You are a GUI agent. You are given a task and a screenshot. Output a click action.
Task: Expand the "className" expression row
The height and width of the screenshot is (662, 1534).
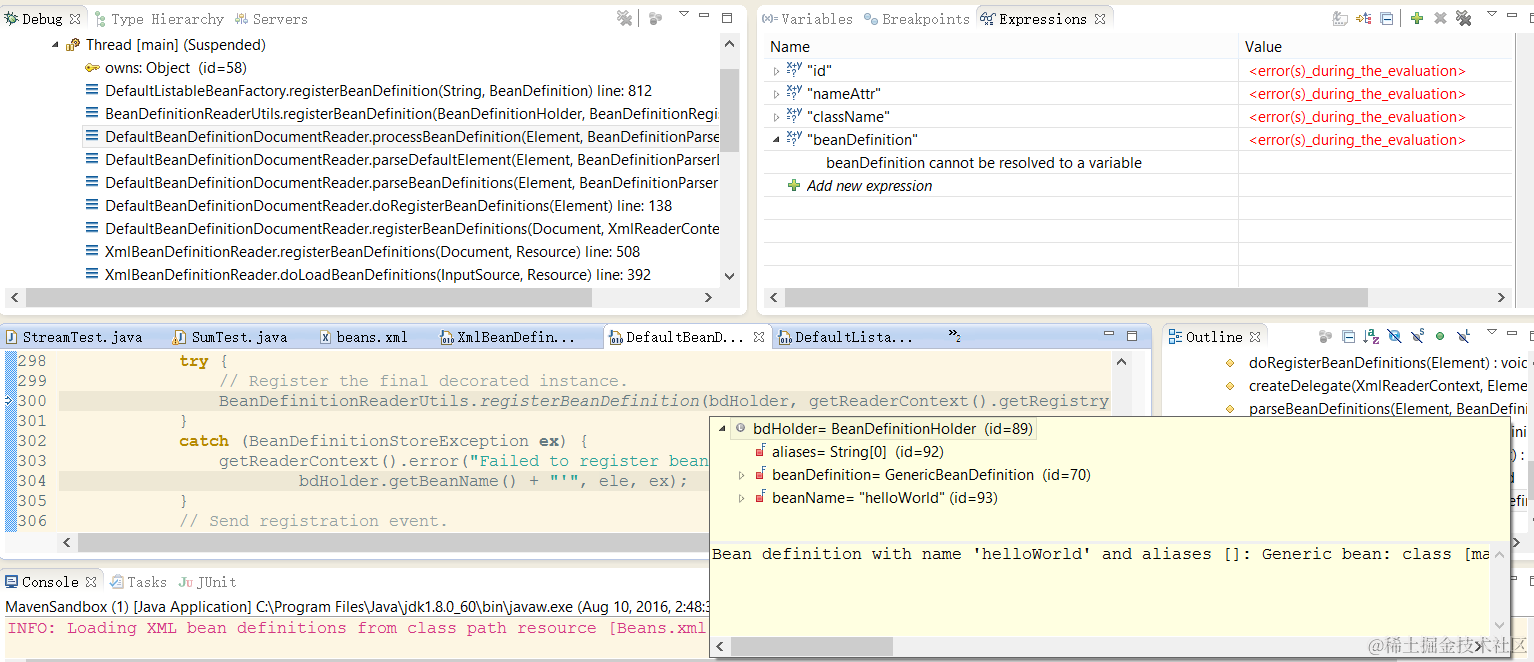777,117
